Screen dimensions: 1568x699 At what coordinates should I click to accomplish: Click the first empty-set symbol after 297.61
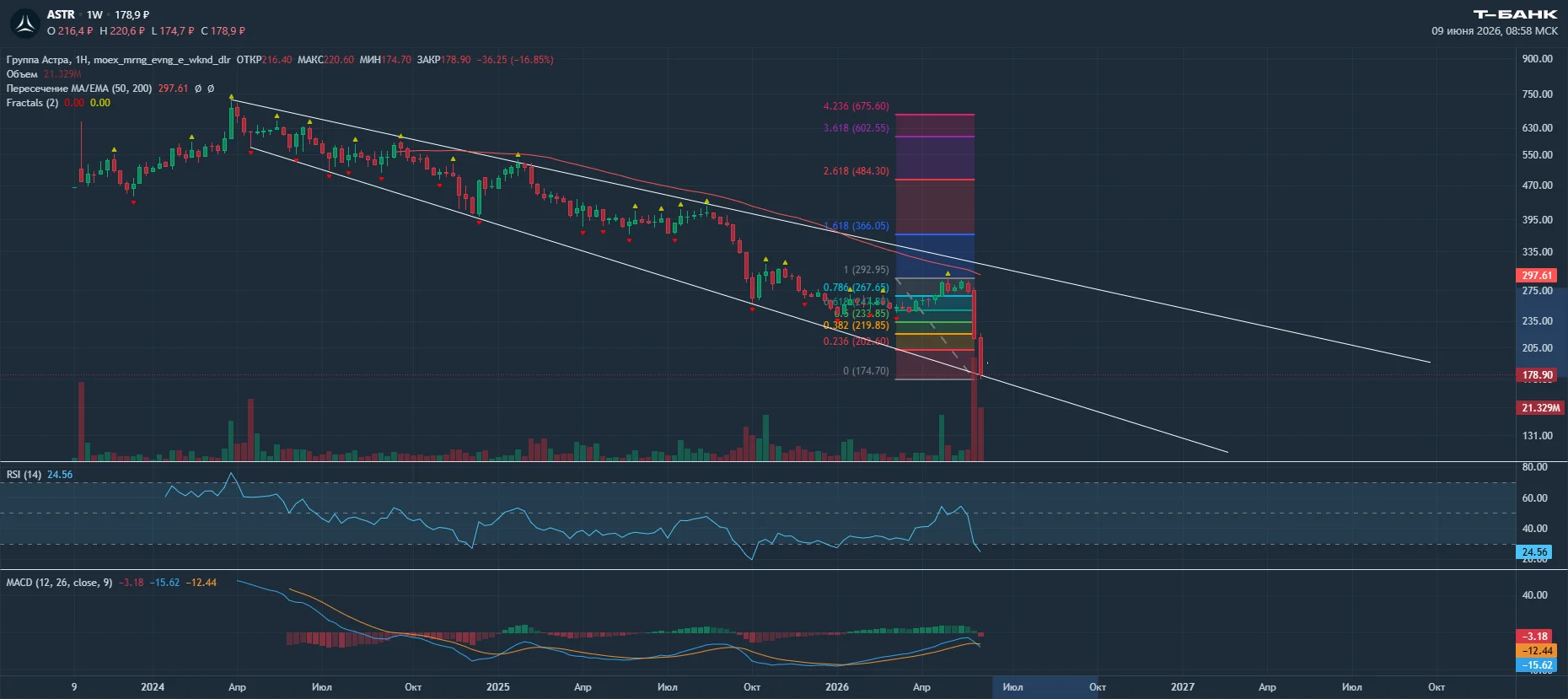coord(198,89)
